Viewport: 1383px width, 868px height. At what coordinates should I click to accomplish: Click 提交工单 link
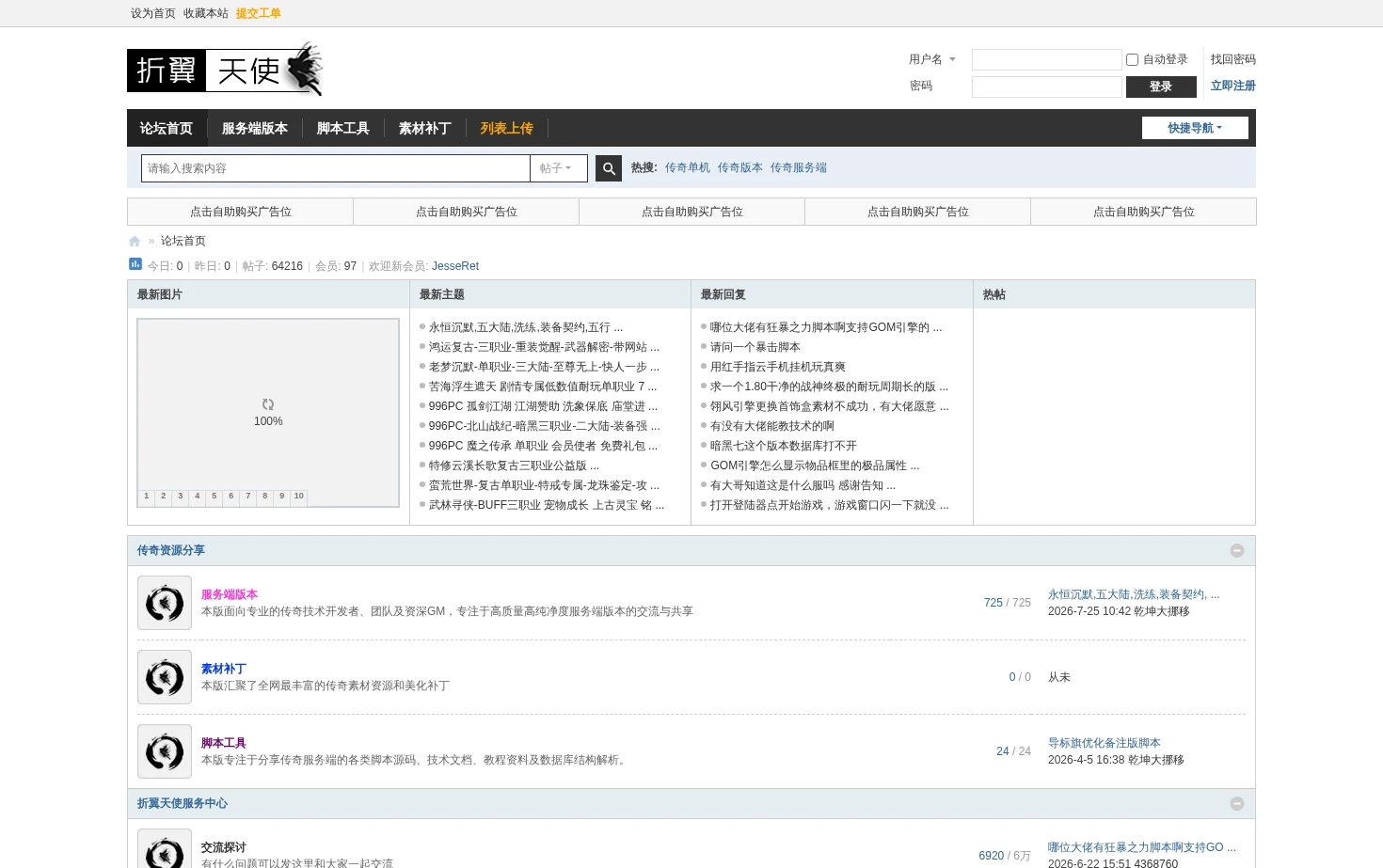259,13
